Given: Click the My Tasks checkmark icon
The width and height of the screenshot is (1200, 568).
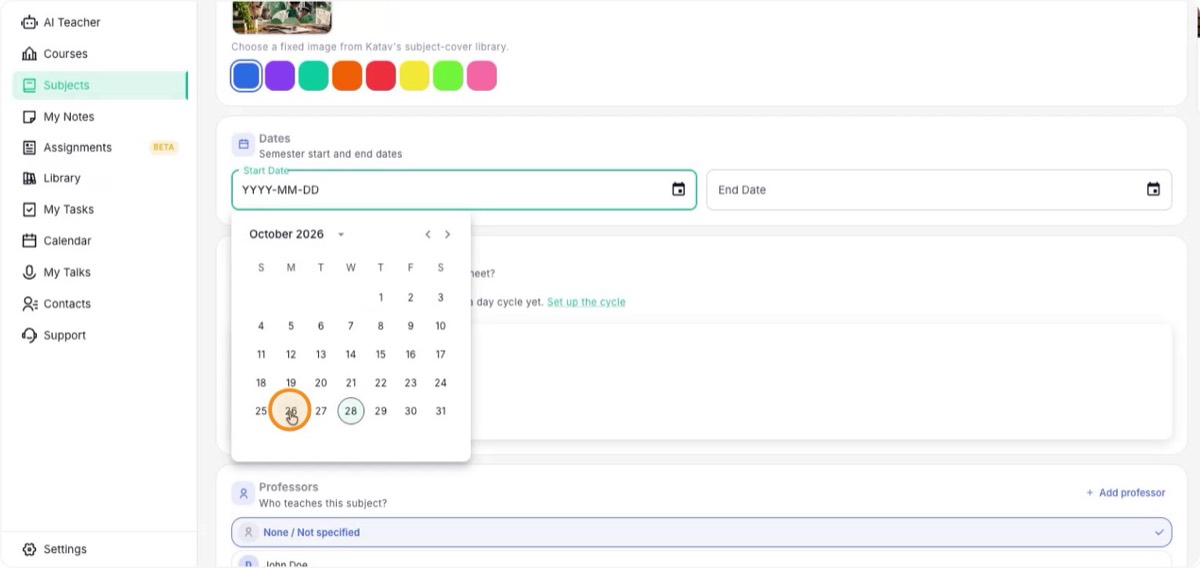Looking at the screenshot, I should tap(29, 210).
